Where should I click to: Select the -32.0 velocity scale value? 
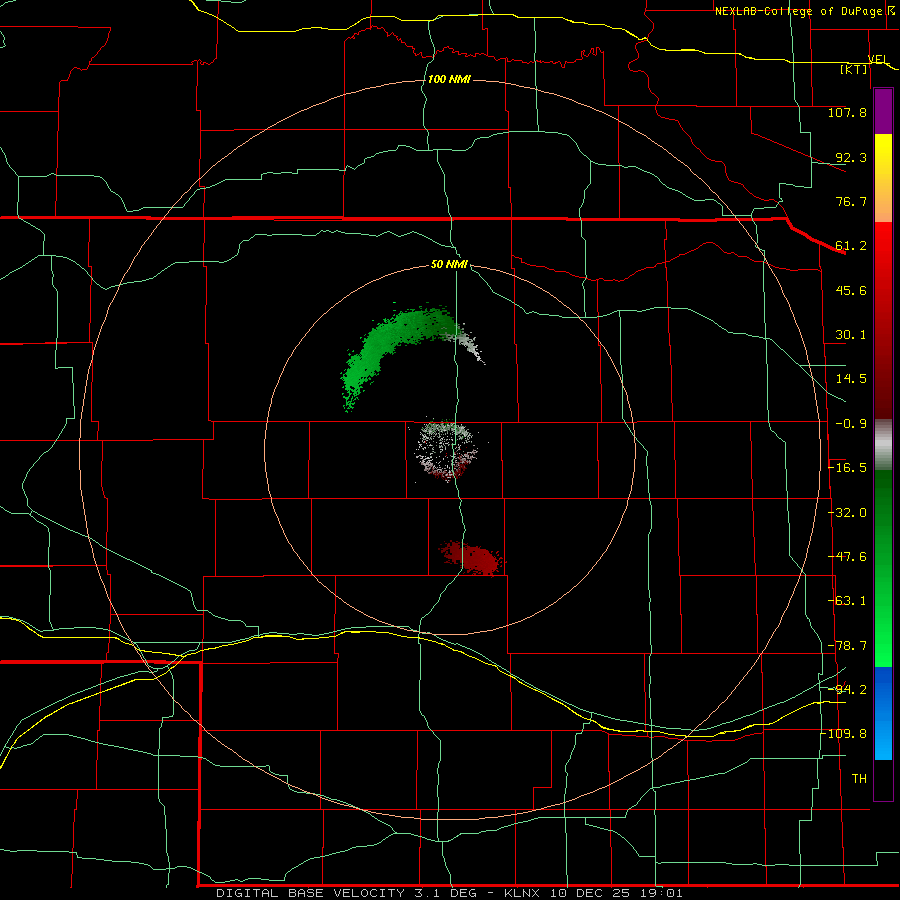click(847, 513)
